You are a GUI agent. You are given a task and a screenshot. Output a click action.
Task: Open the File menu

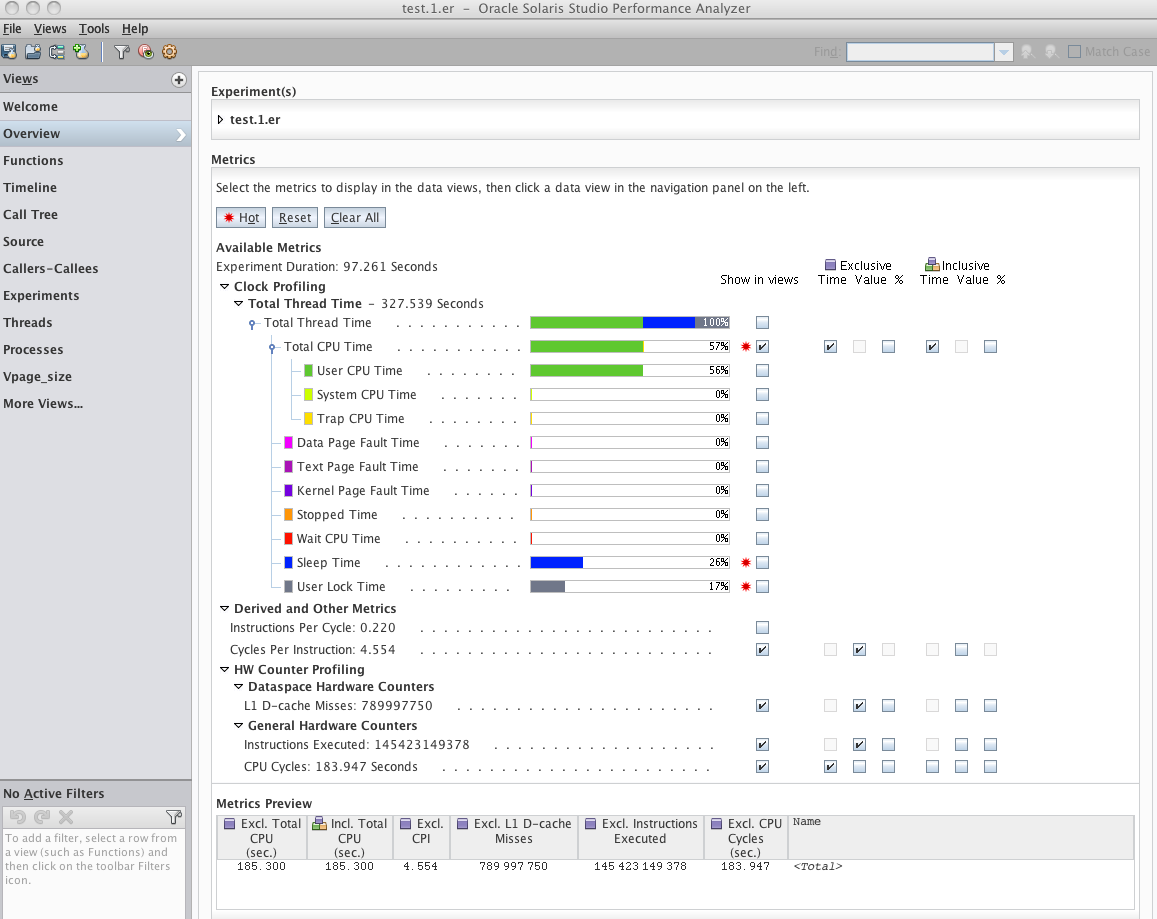point(12,29)
